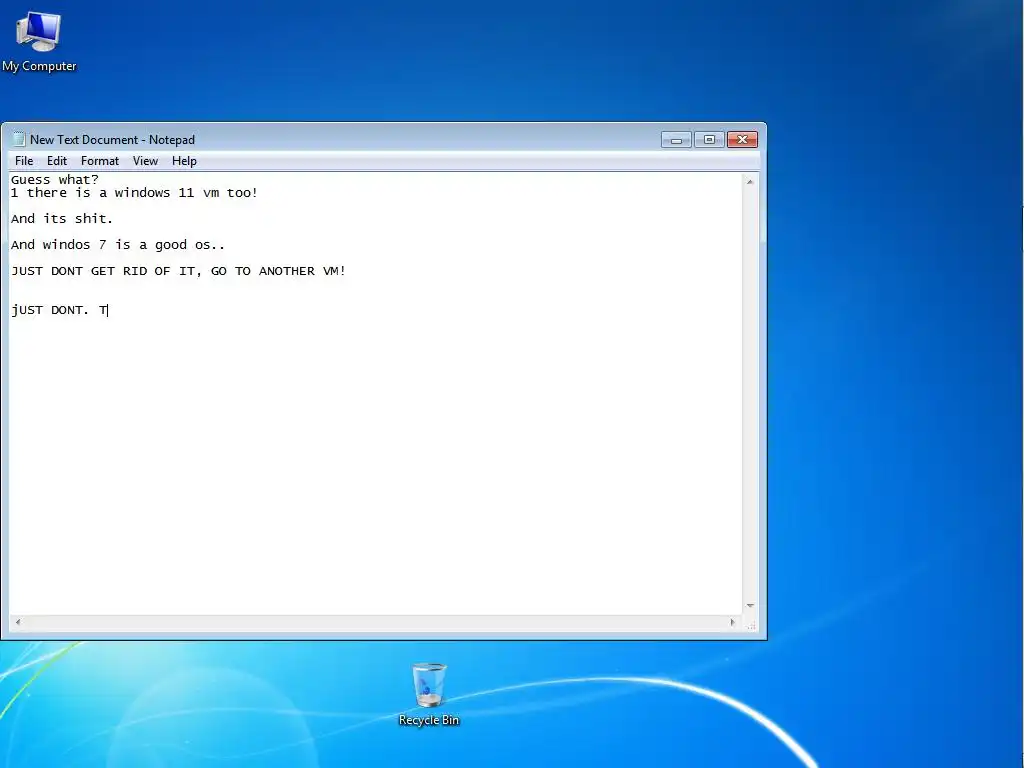This screenshot has width=1024, height=768.
Task: Click the horizontal scrollbar left arrow
Action: coord(18,622)
